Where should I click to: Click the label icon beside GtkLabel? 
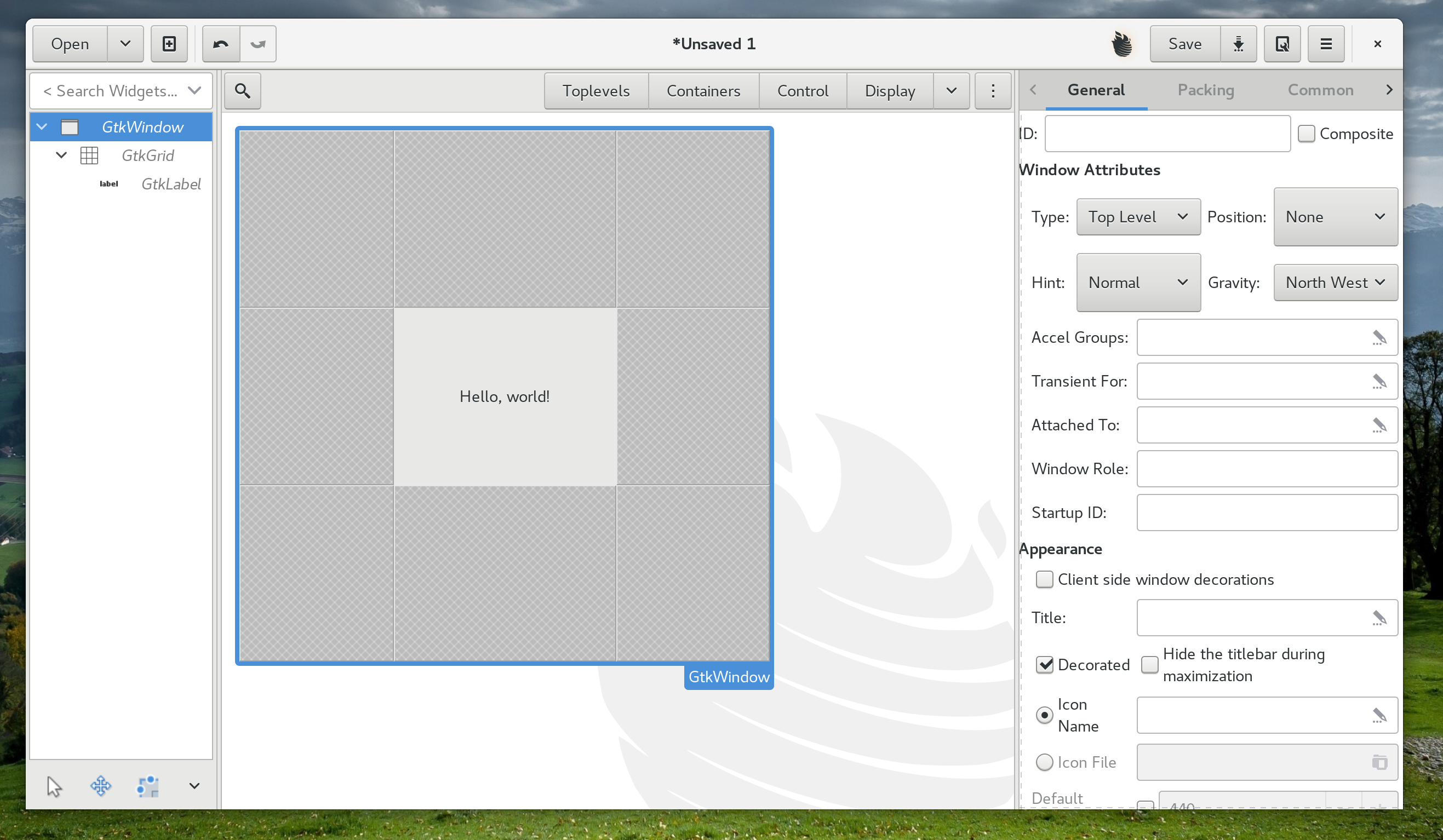tap(109, 183)
